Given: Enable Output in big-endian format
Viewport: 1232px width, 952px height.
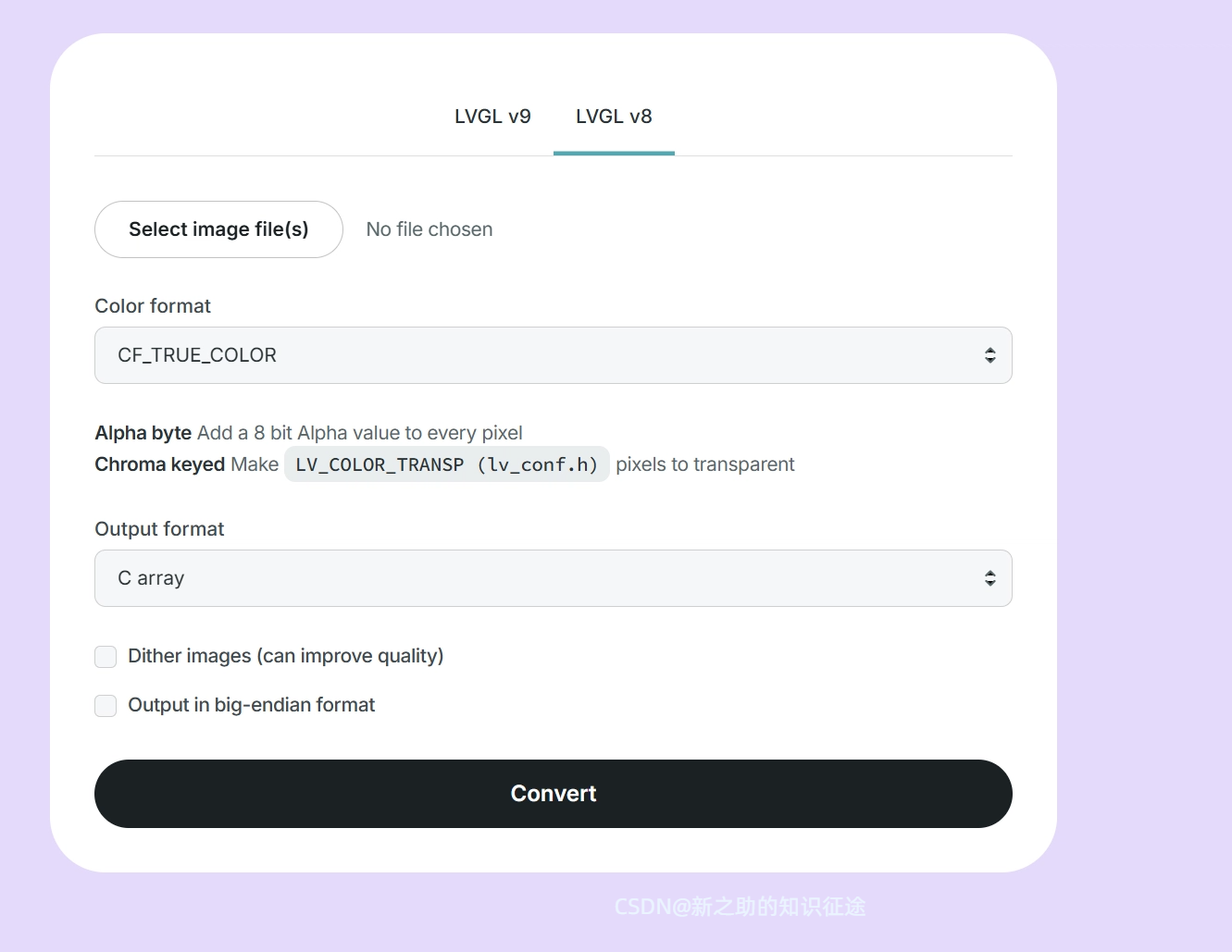Looking at the screenshot, I should [106, 705].
